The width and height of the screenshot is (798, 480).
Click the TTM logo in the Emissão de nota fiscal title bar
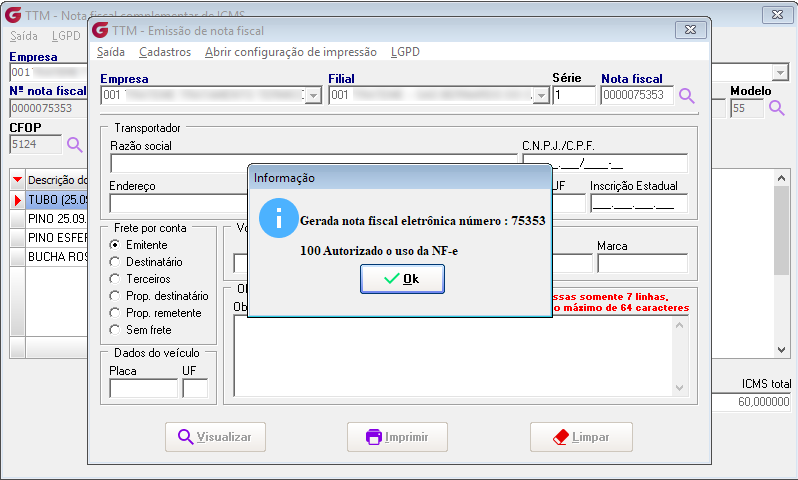[100, 31]
